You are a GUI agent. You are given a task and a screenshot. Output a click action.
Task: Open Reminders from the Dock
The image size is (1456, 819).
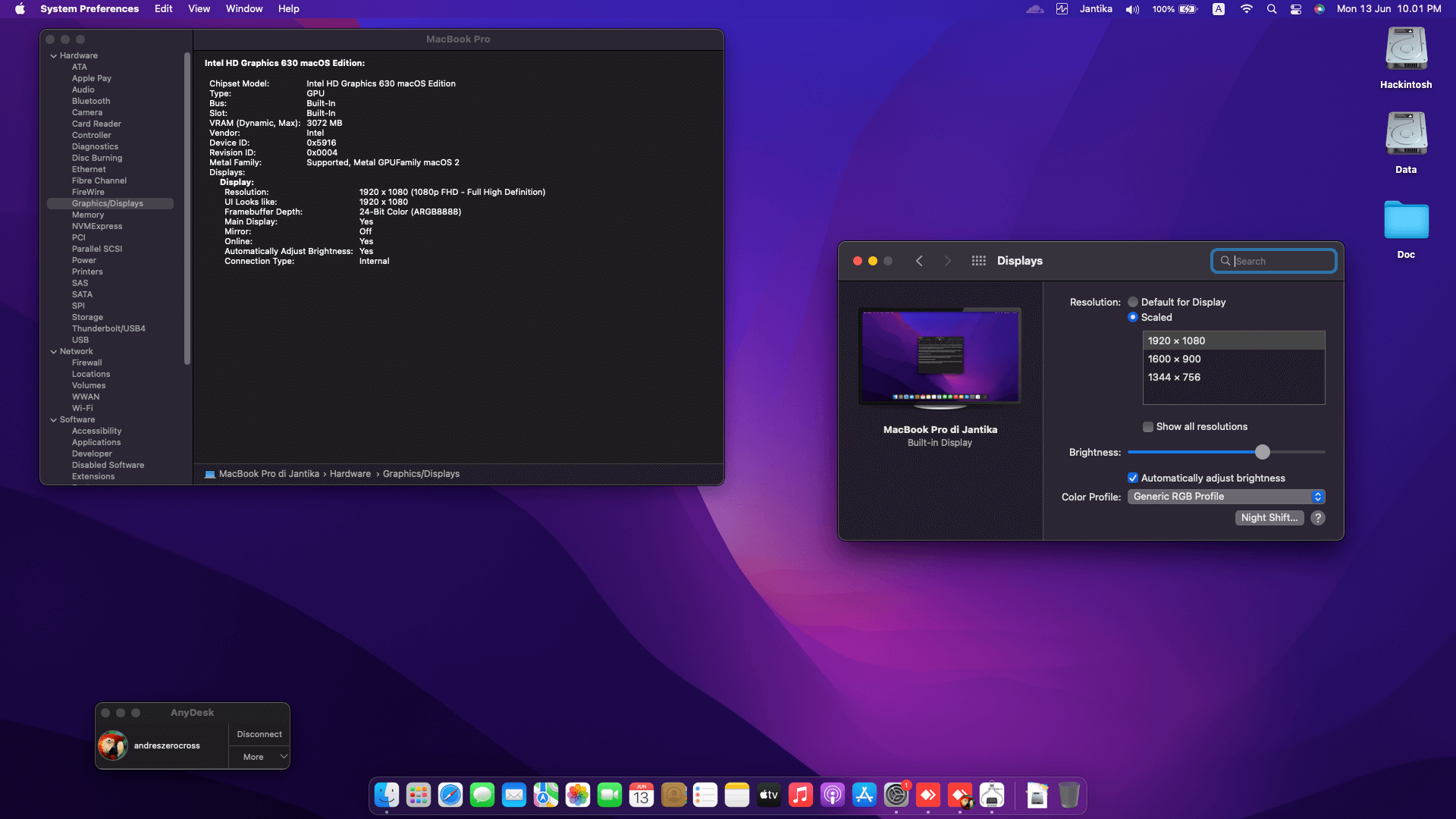(x=705, y=795)
